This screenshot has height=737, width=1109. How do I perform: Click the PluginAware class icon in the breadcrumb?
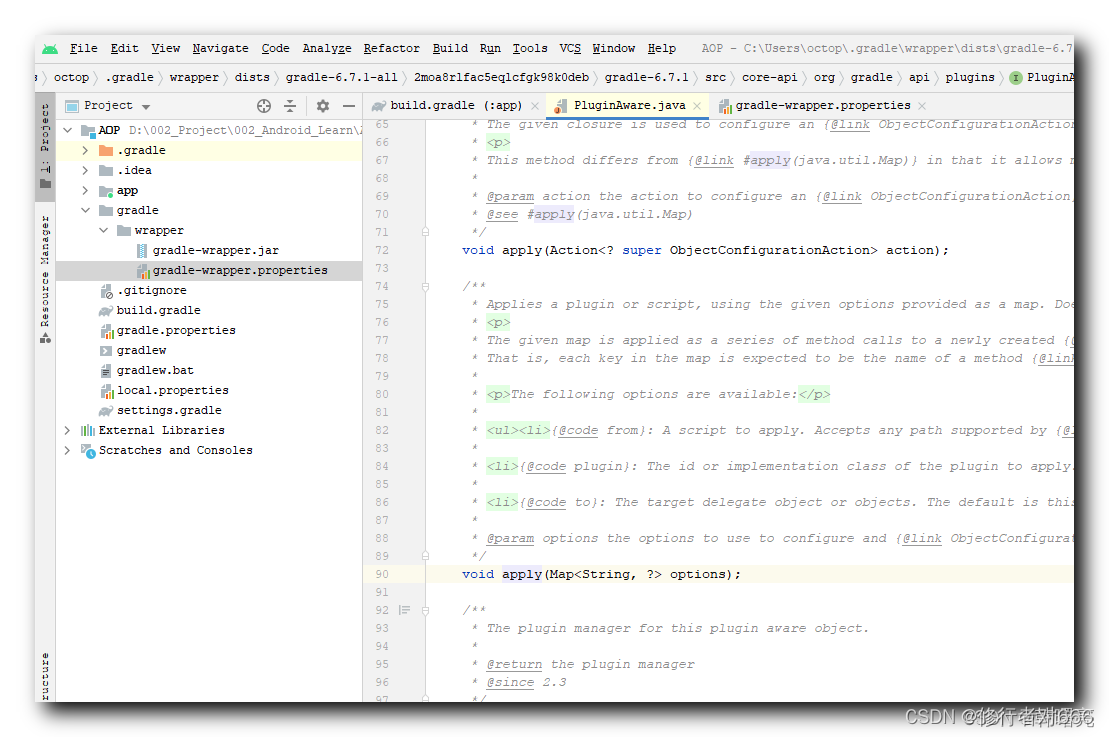point(1018,77)
